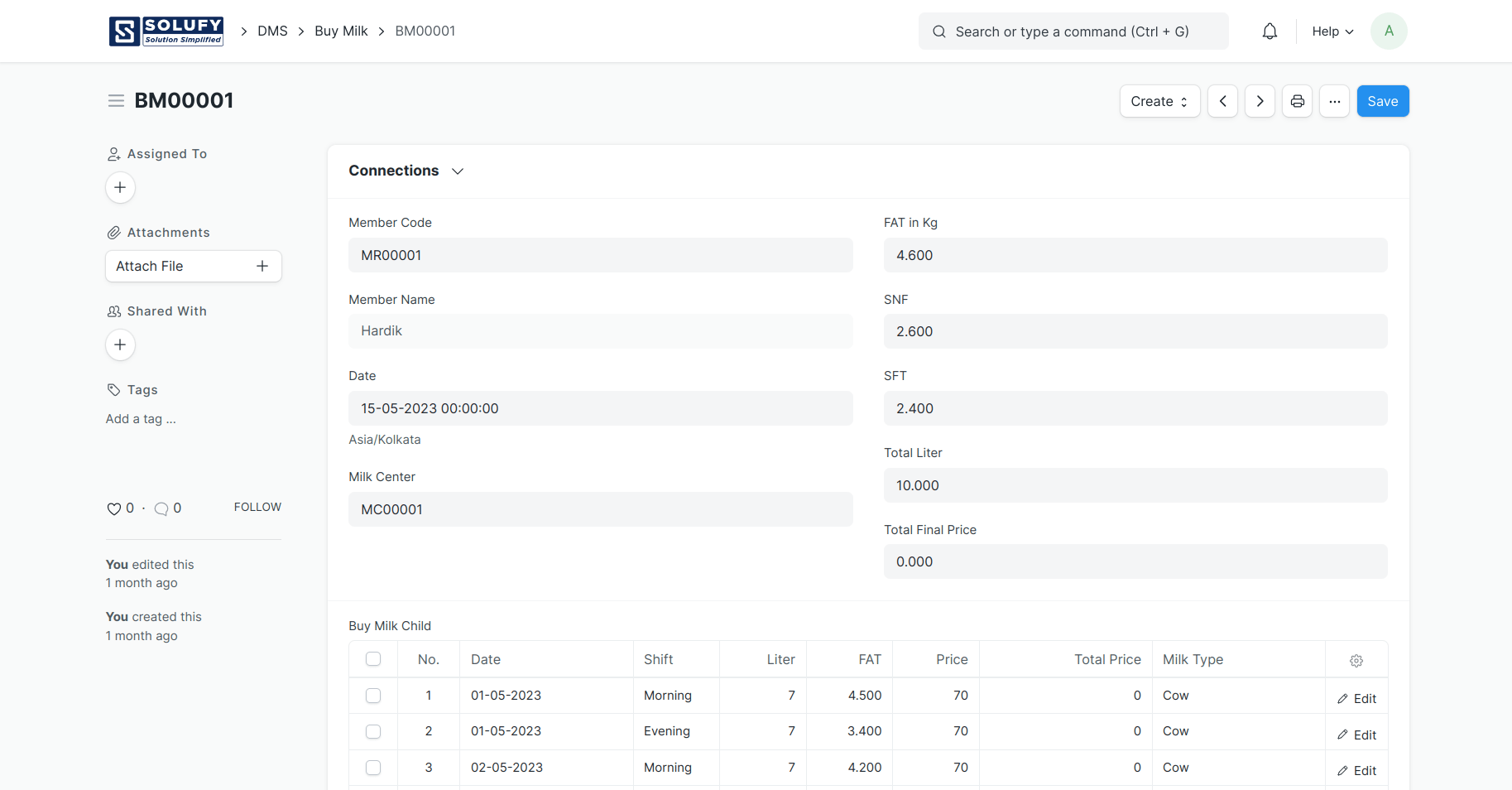Add a shared user with plus icon

pyautogui.click(x=120, y=344)
